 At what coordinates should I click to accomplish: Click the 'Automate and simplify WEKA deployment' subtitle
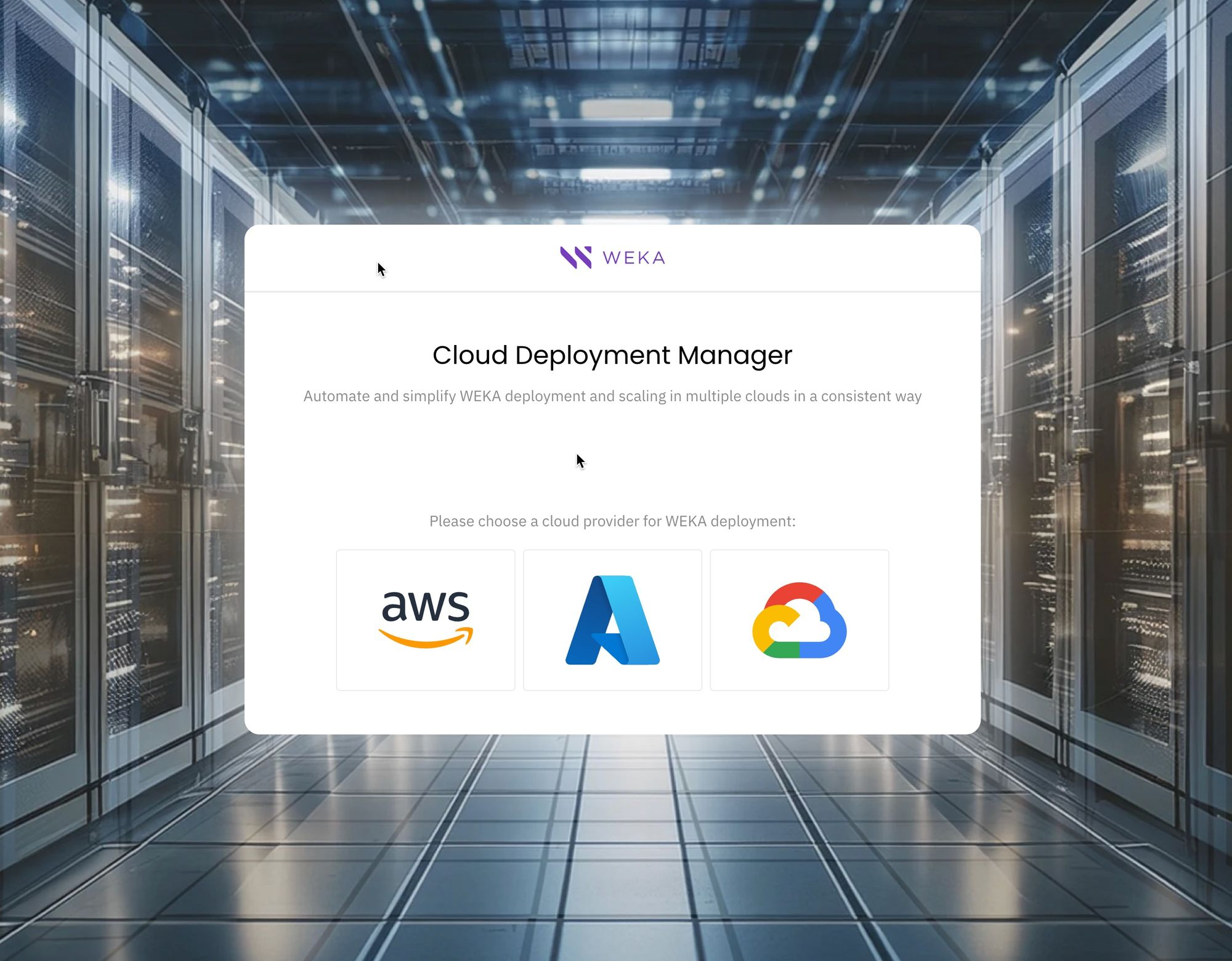(x=612, y=396)
